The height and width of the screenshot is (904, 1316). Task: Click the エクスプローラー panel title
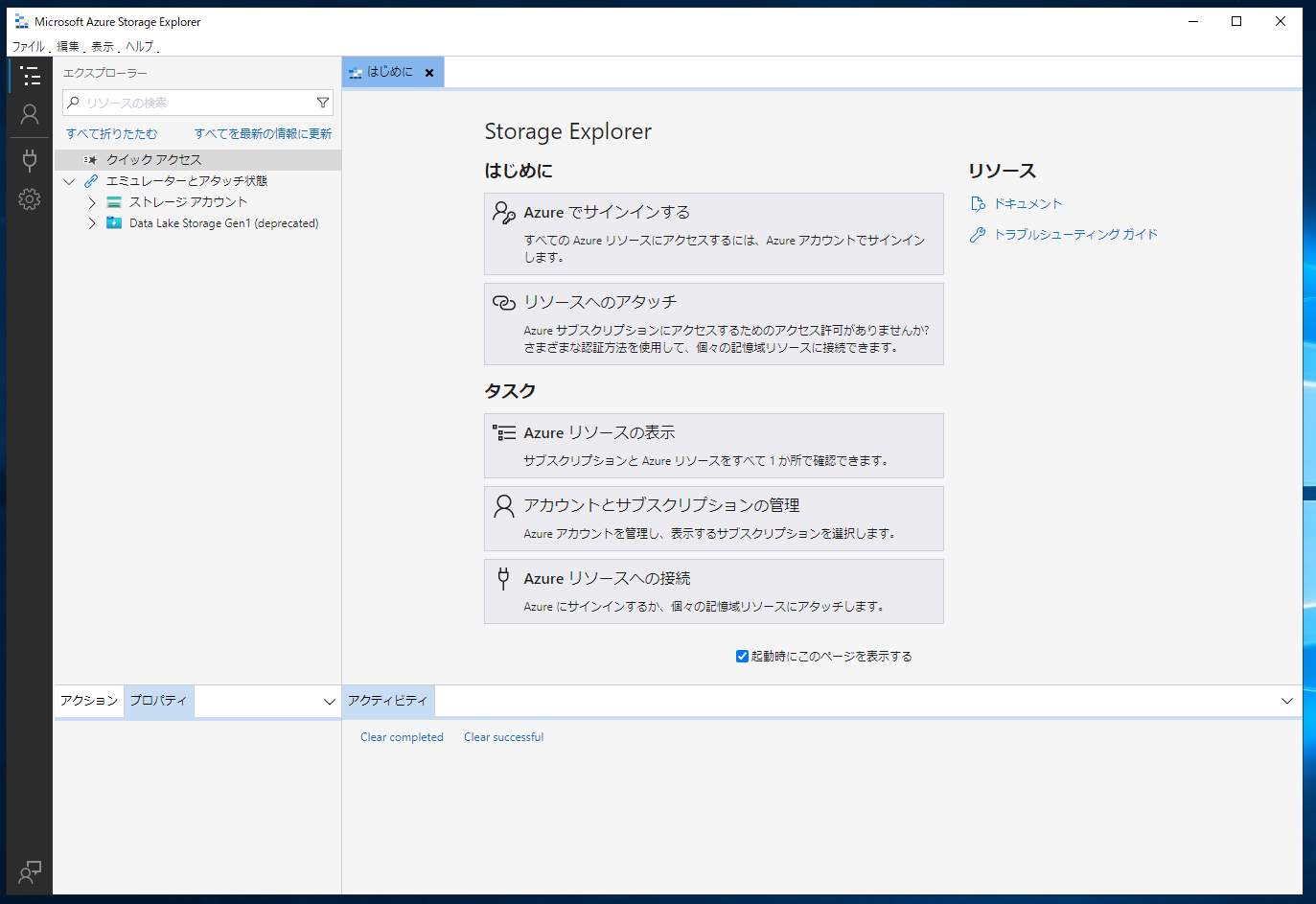point(105,73)
